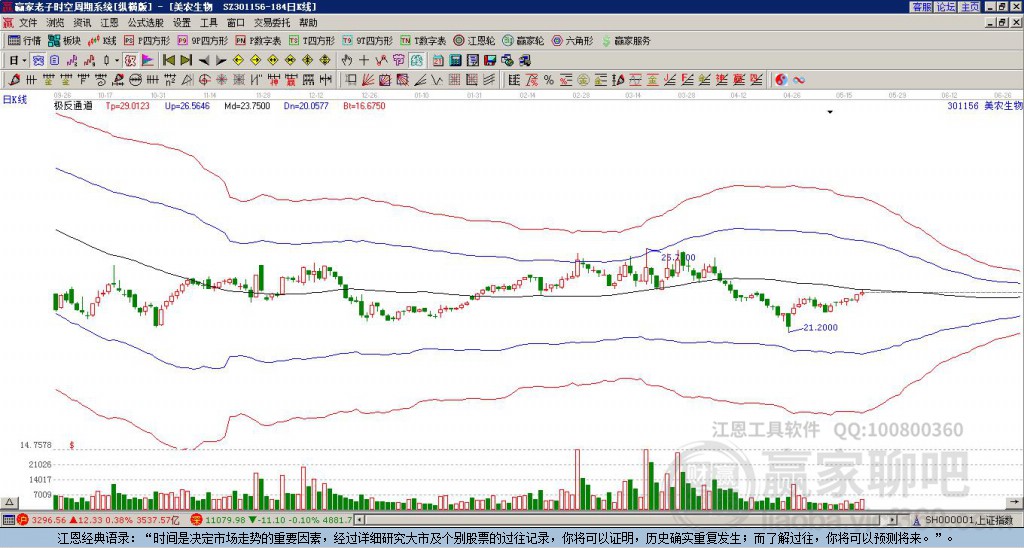Select the hand pan tool

347,60
